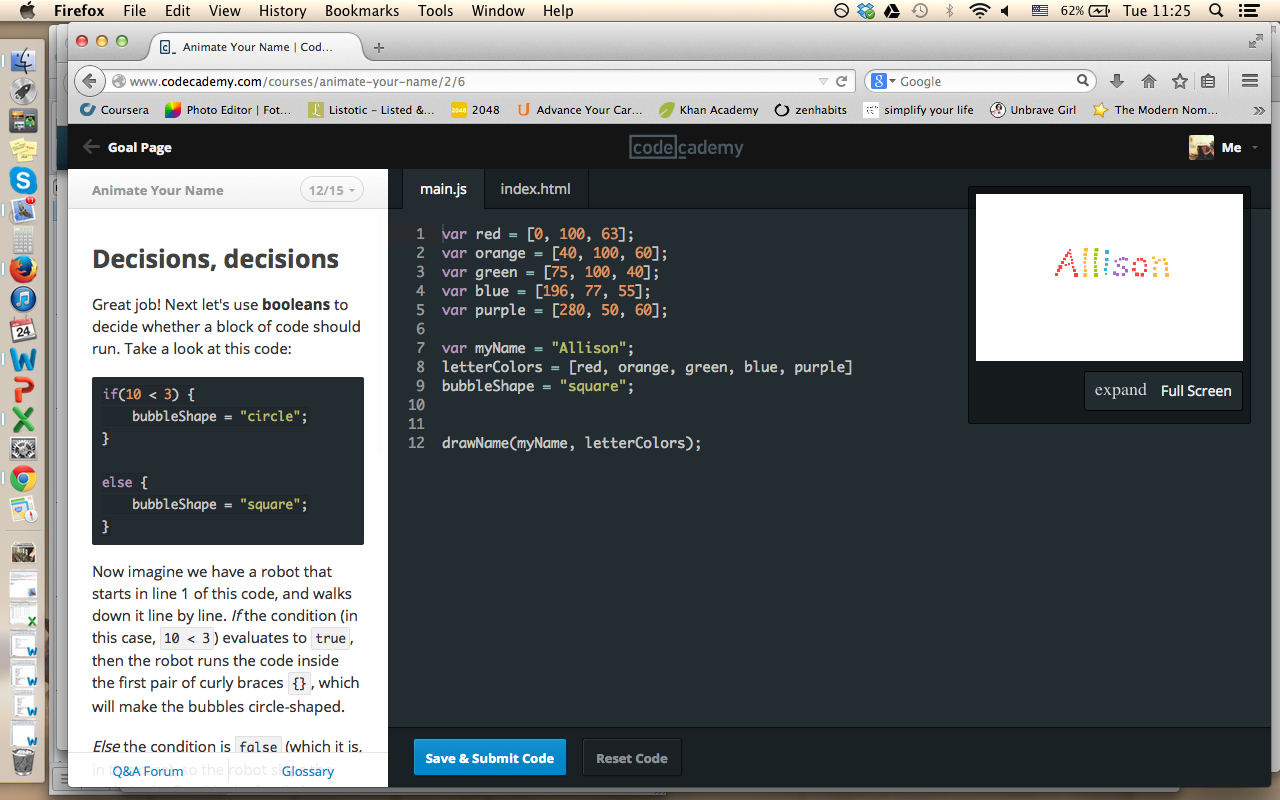This screenshot has width=1280, height=800.
Task: Switch to the index.html tab
Action: [535, 189]
